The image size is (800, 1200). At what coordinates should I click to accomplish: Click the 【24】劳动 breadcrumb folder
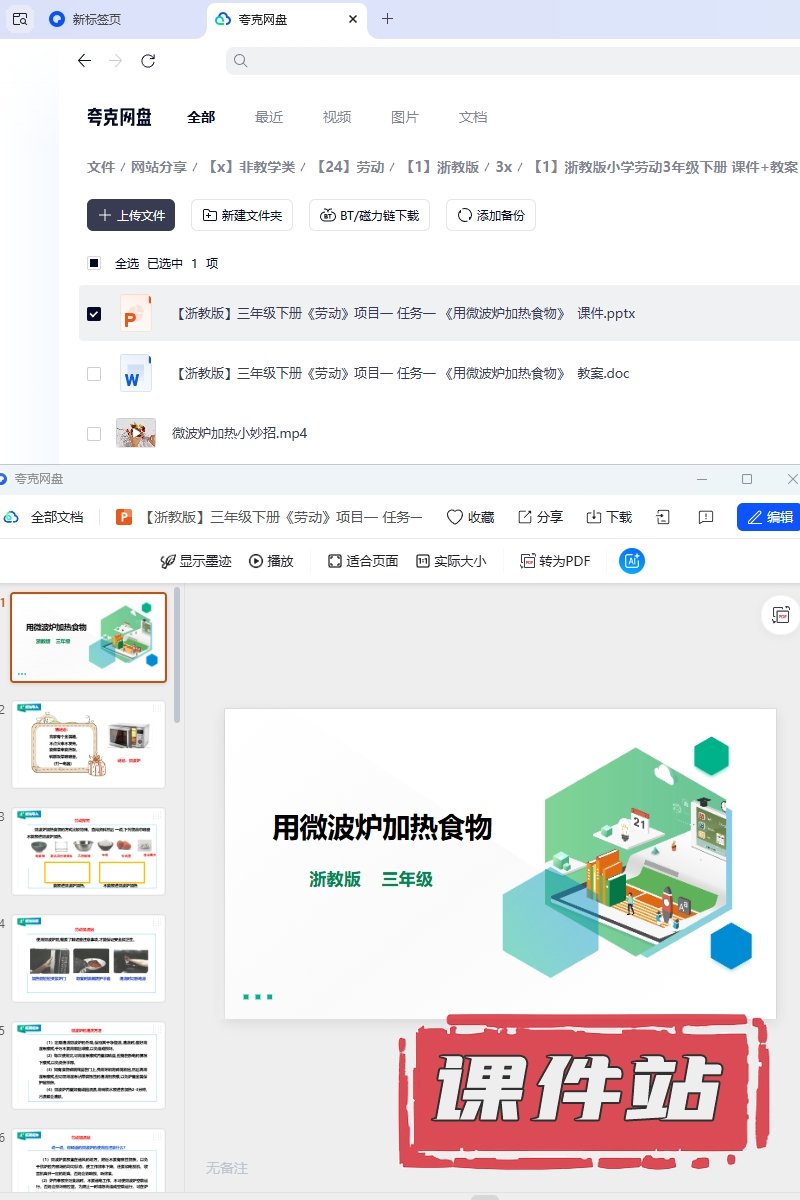click(349, 167)
